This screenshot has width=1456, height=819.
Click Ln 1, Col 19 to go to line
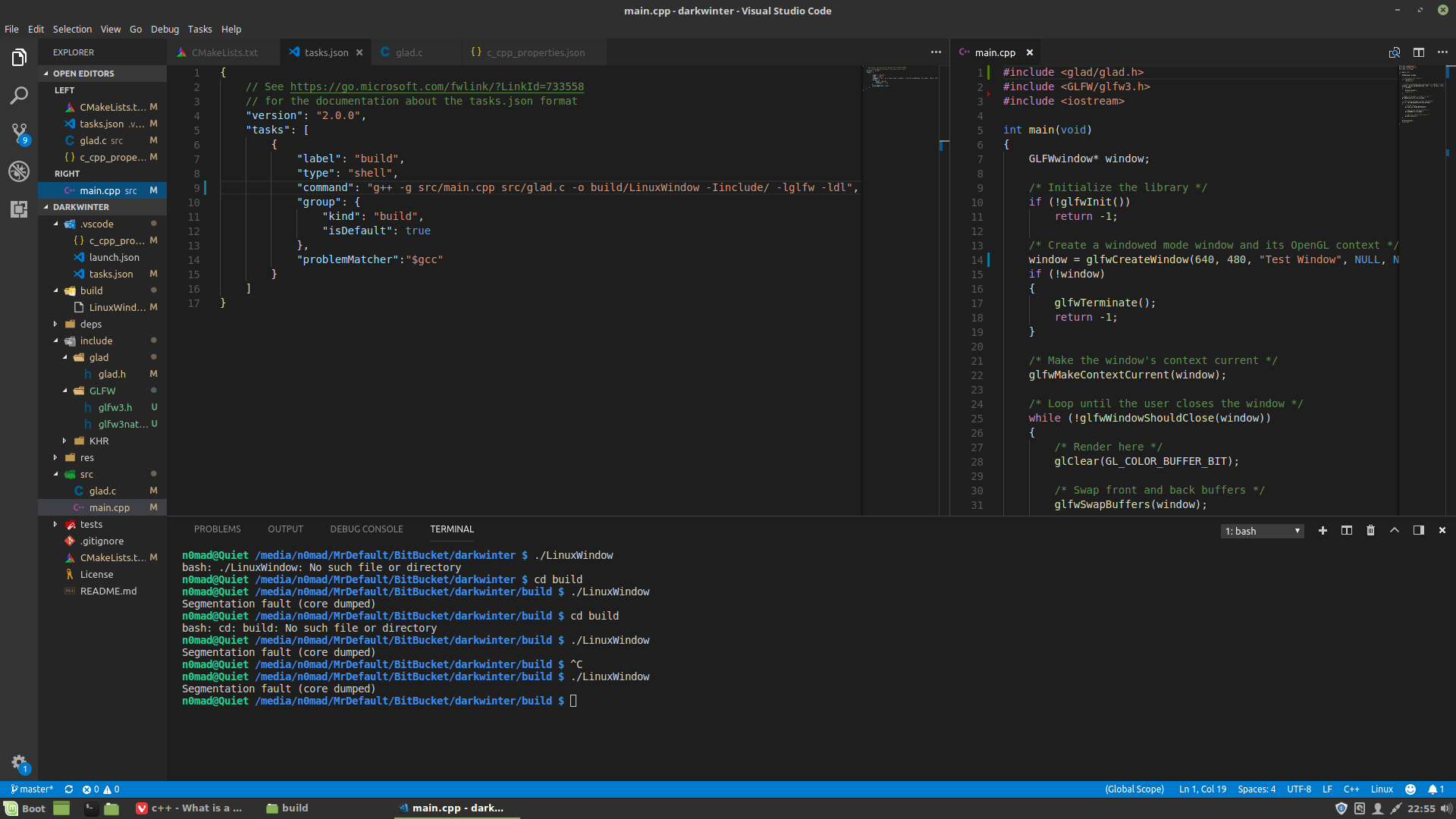1202,789
